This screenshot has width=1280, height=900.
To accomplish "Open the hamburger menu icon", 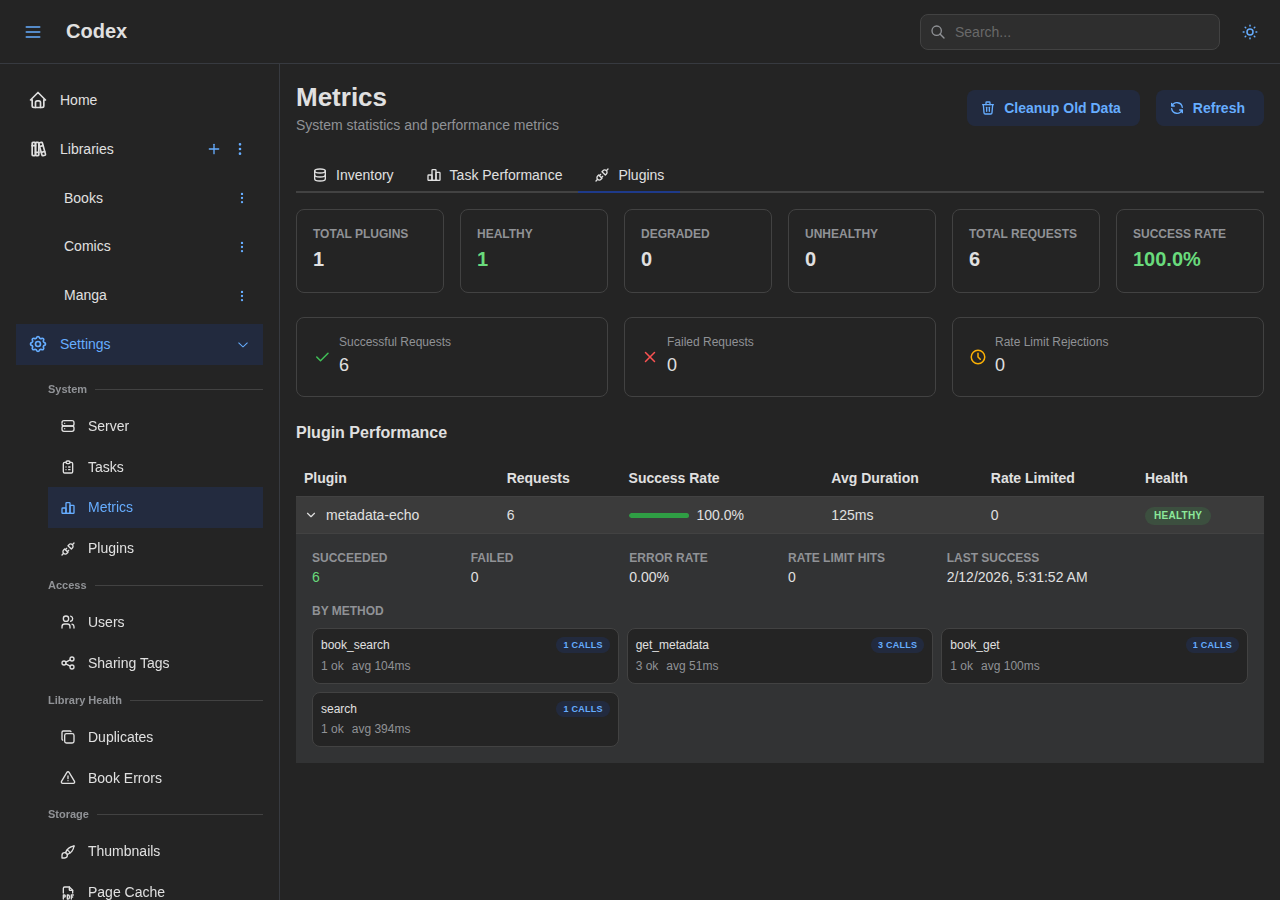I will [x=33, y=31].
